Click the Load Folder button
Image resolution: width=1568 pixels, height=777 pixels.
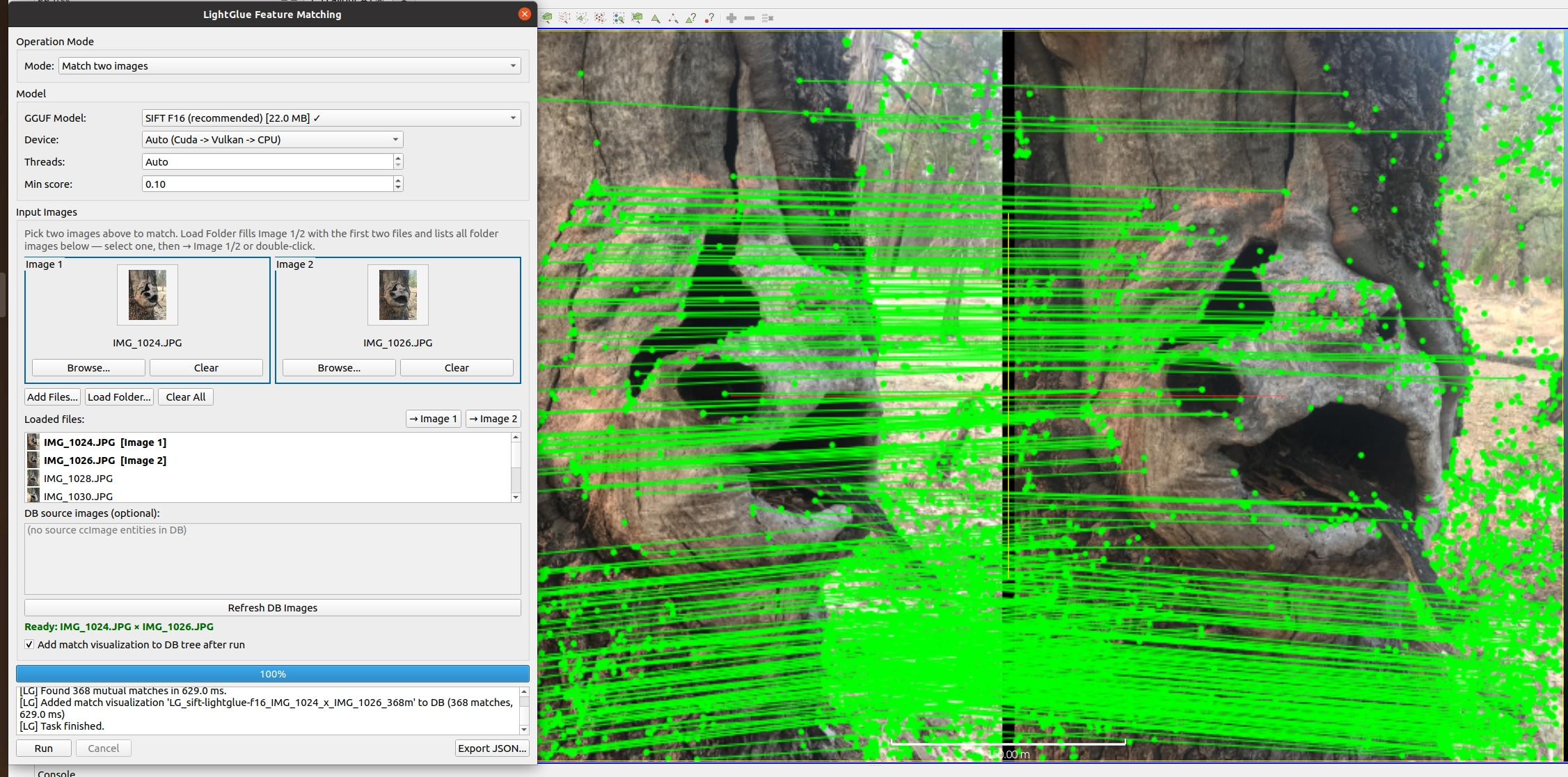coord(119,397)
